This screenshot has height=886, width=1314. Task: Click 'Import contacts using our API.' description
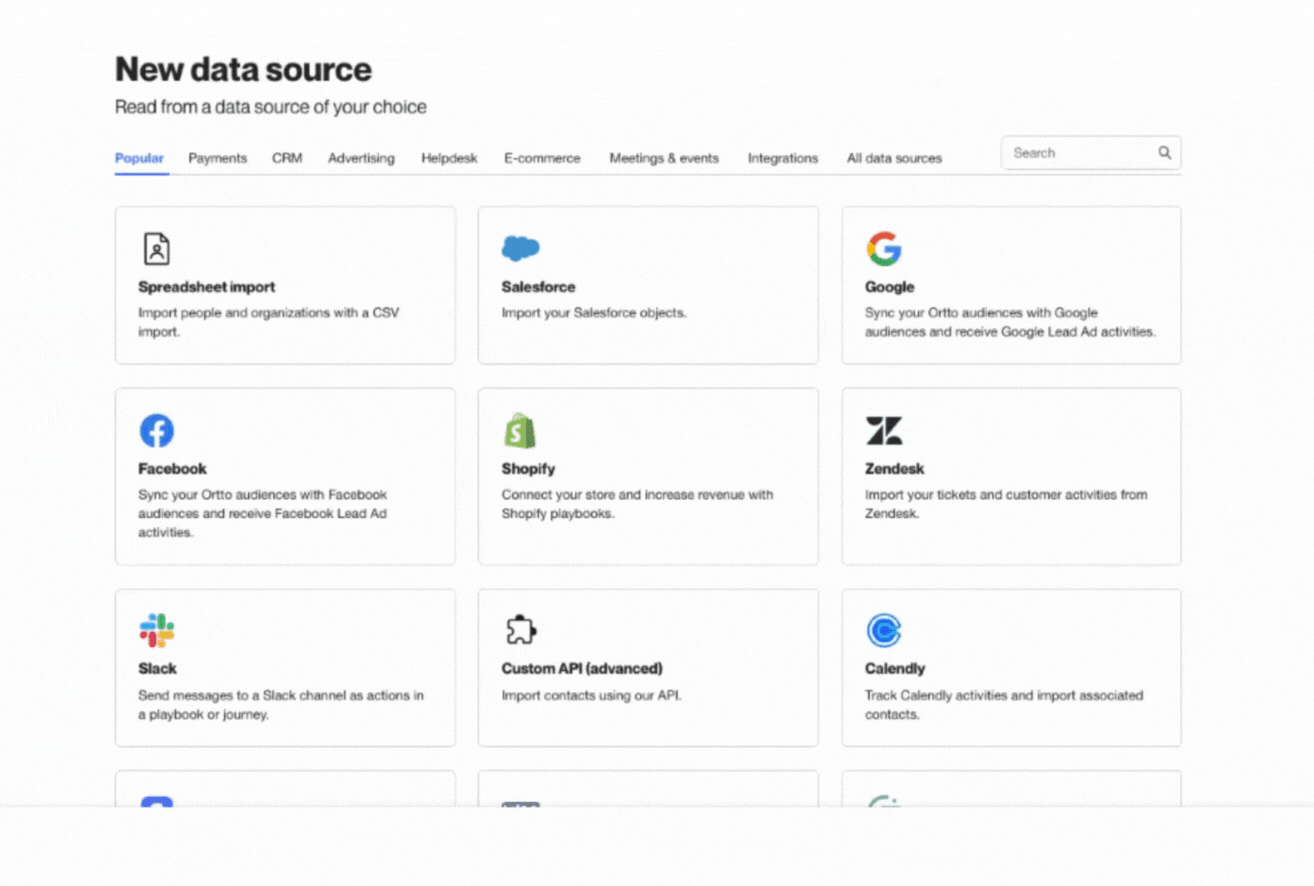click(592, 696)
